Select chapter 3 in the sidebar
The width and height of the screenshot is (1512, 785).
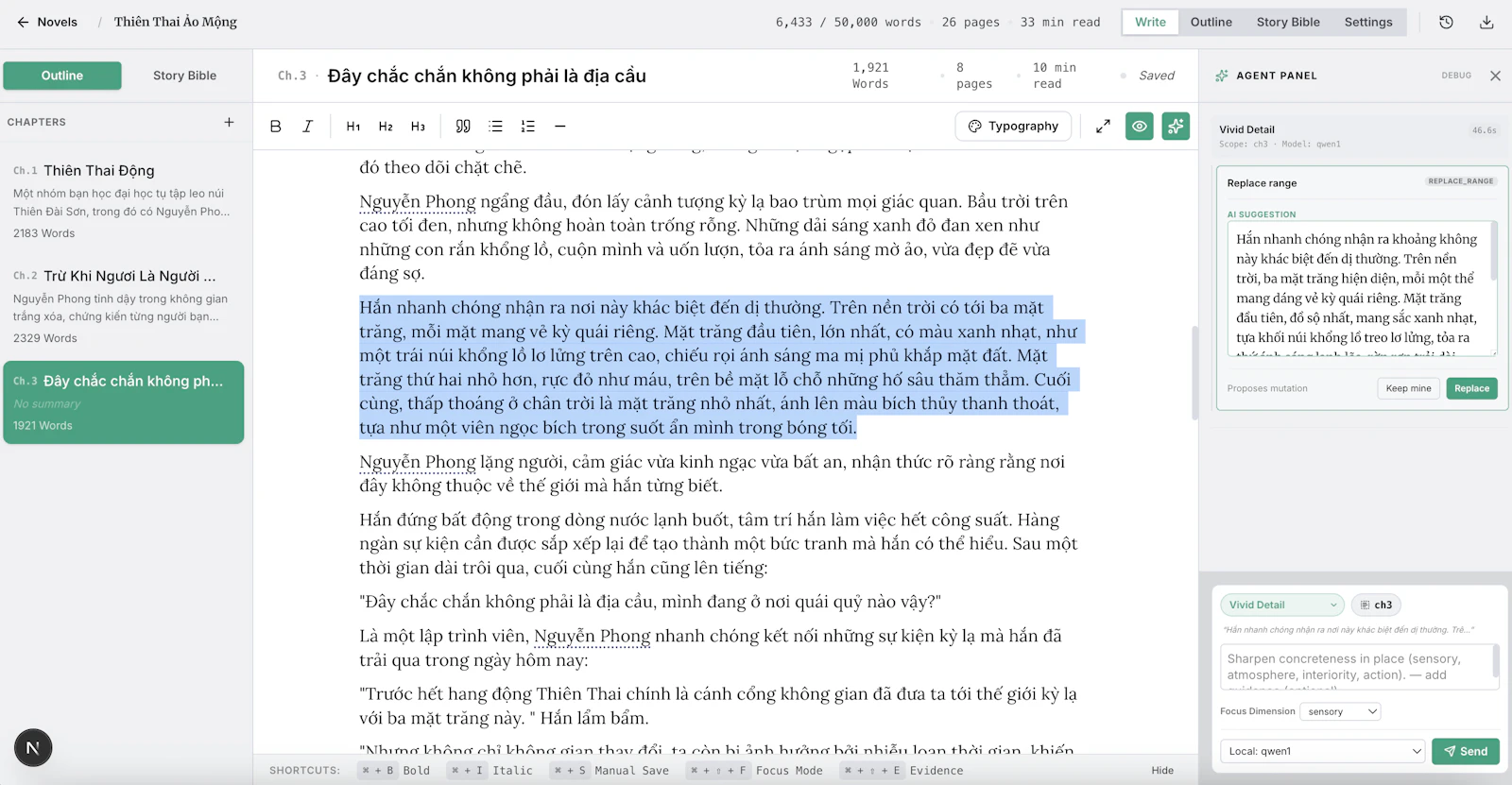pos(124,402)
